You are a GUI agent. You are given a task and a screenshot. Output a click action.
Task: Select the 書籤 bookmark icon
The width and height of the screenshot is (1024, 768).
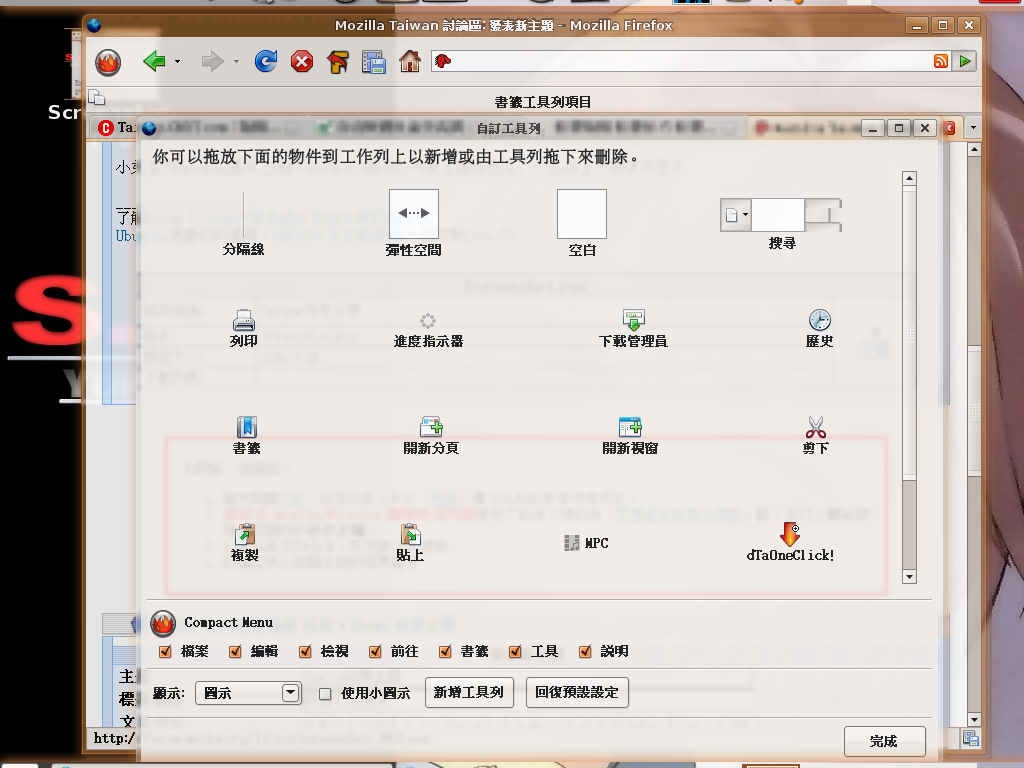[x=246, y=426]
